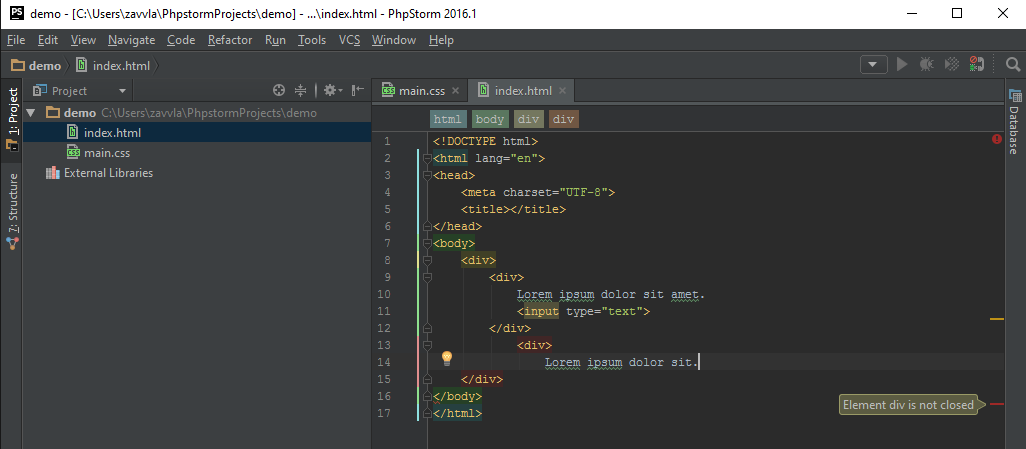1026x449 pixels.
Task: Click index.html breadcrumb in navigation bar
Action: (x=114, y=65)
